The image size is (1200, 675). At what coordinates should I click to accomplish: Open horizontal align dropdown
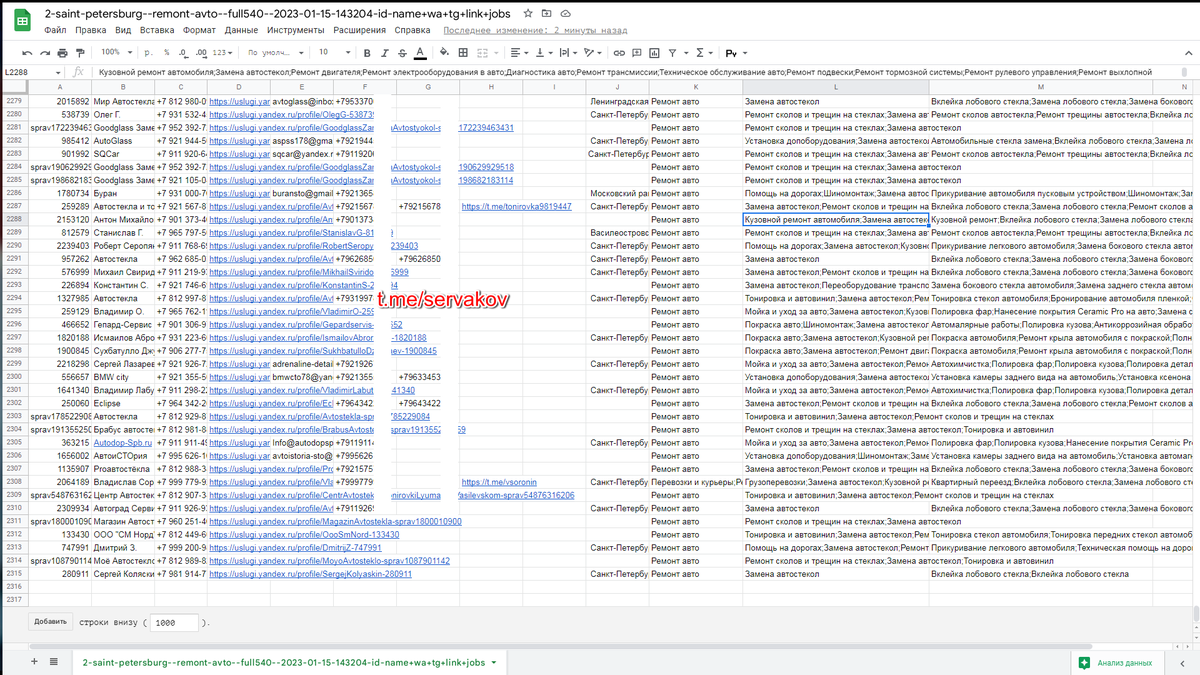tap(518, 52)
